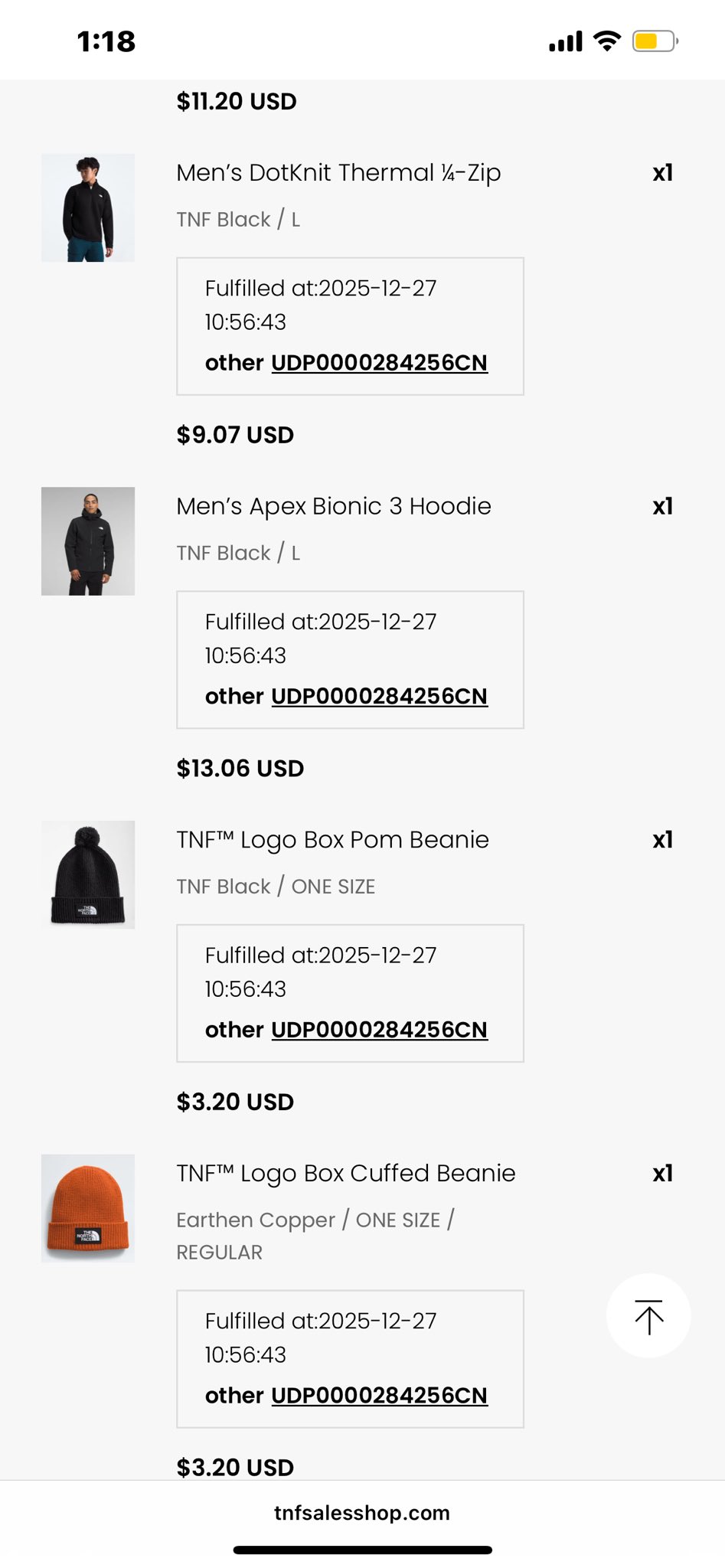Select the Men's DotKnit Thermal ¼-Zip title
The image size is (725, 1568).
pos(338,173)
